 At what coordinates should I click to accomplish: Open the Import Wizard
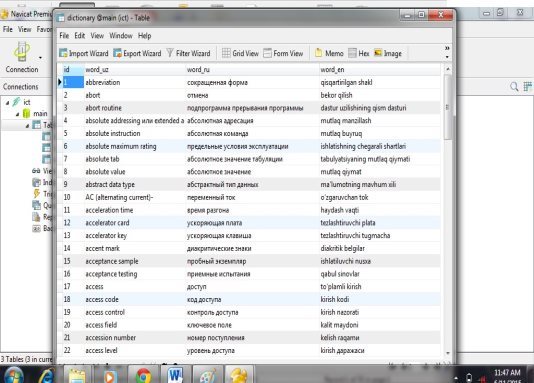(84, 53)
